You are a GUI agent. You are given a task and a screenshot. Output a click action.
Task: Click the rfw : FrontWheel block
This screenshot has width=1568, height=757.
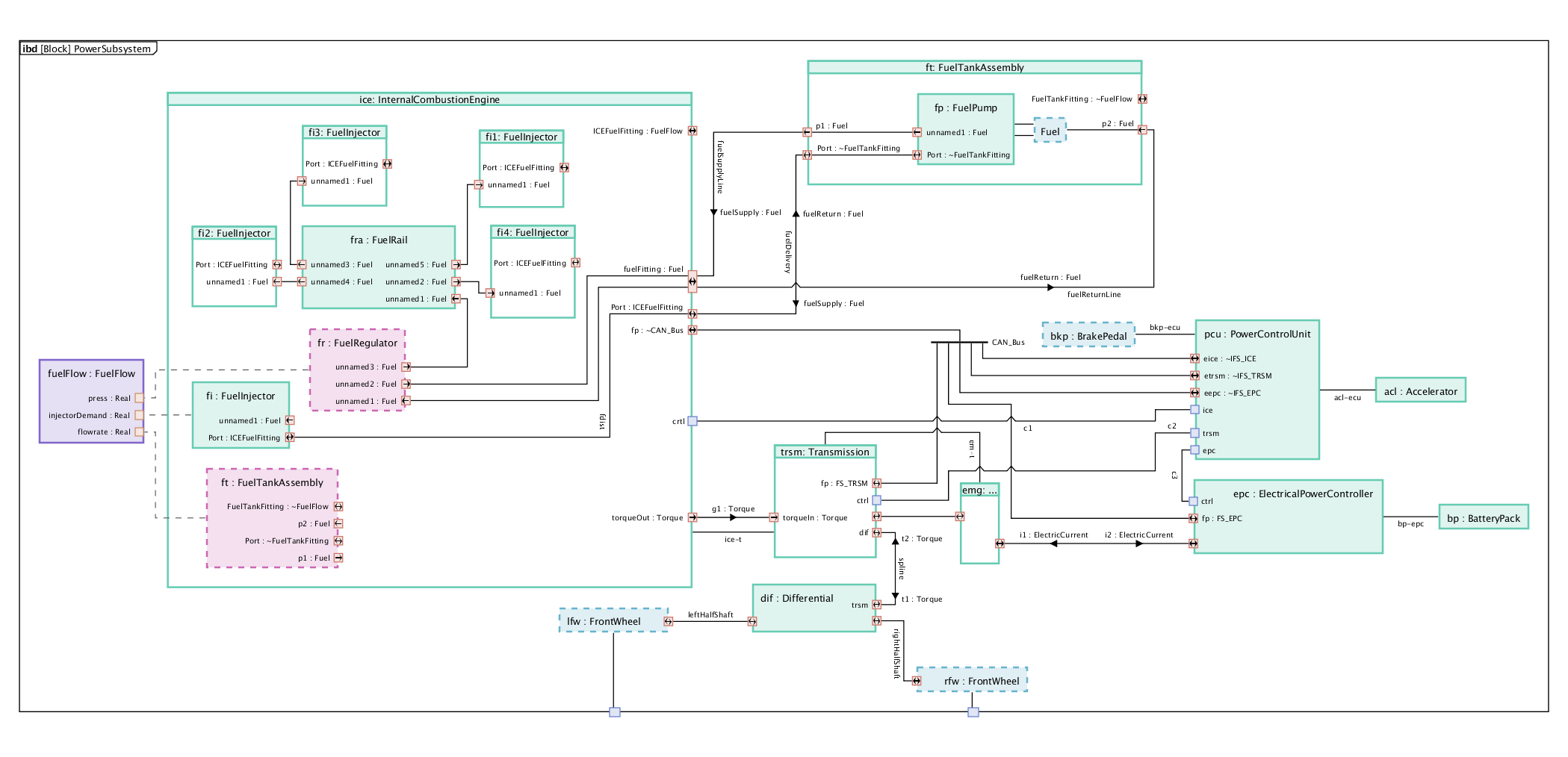971,680
